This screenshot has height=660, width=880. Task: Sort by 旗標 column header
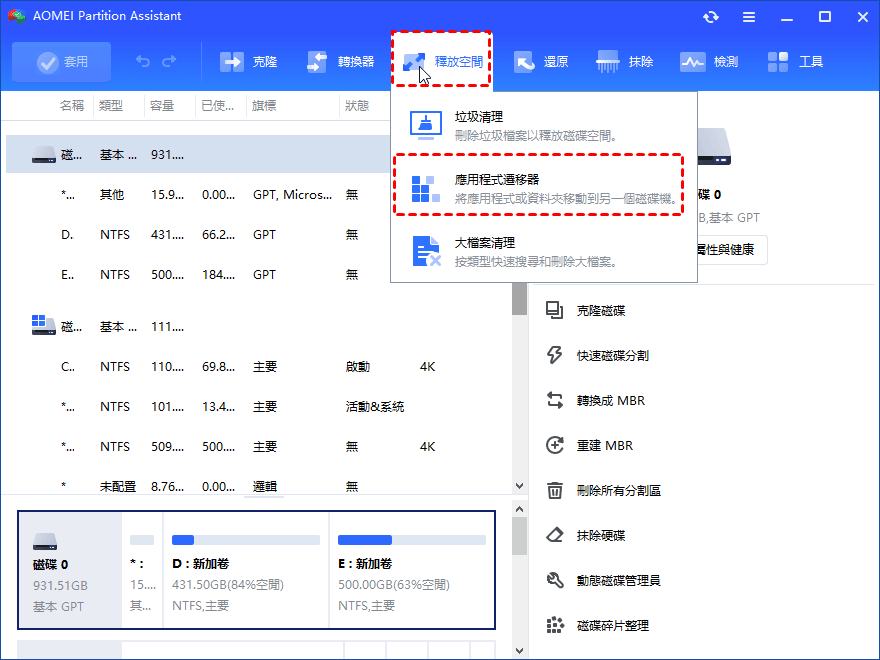click(x=264, y=106)
